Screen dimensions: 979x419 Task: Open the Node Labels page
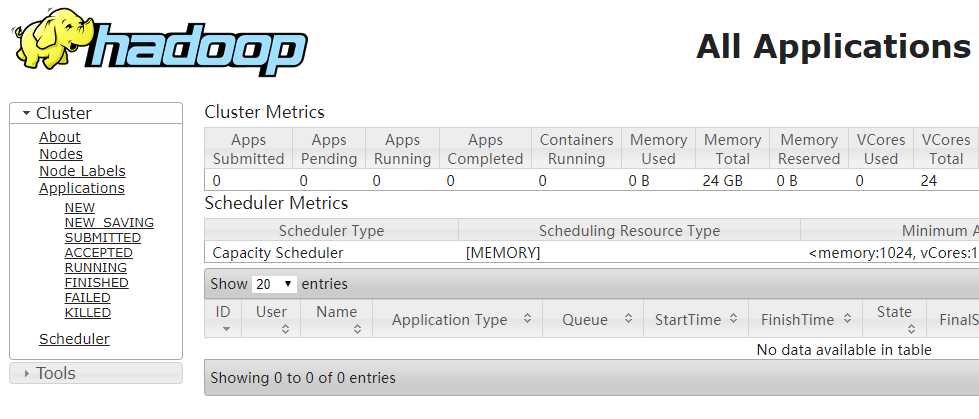point(82,171)
